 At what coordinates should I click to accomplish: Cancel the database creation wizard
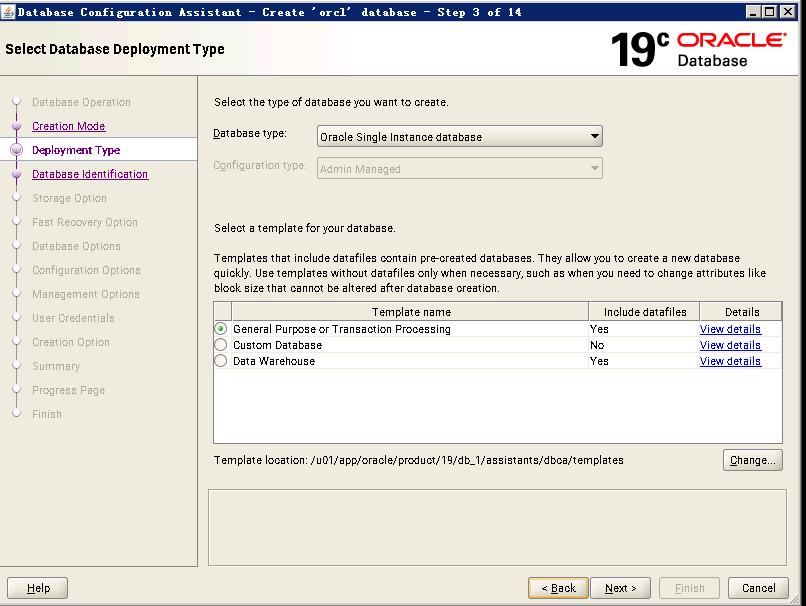(x=758, y=588)
